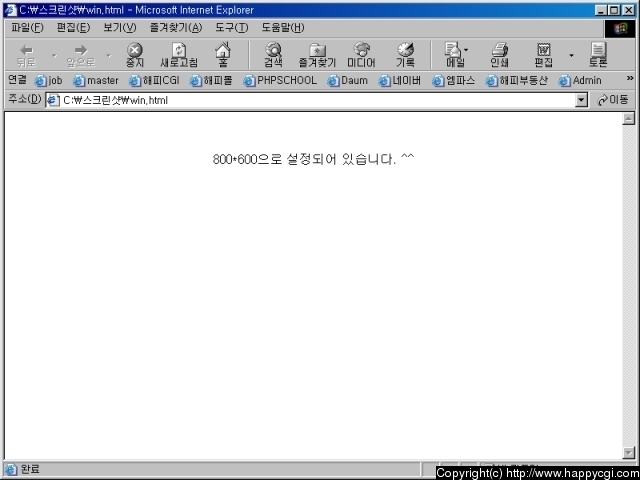Close the Internet Explorer window
This screenshot has width=640, height=480.
pyautogui.click(x=628, y=10)
